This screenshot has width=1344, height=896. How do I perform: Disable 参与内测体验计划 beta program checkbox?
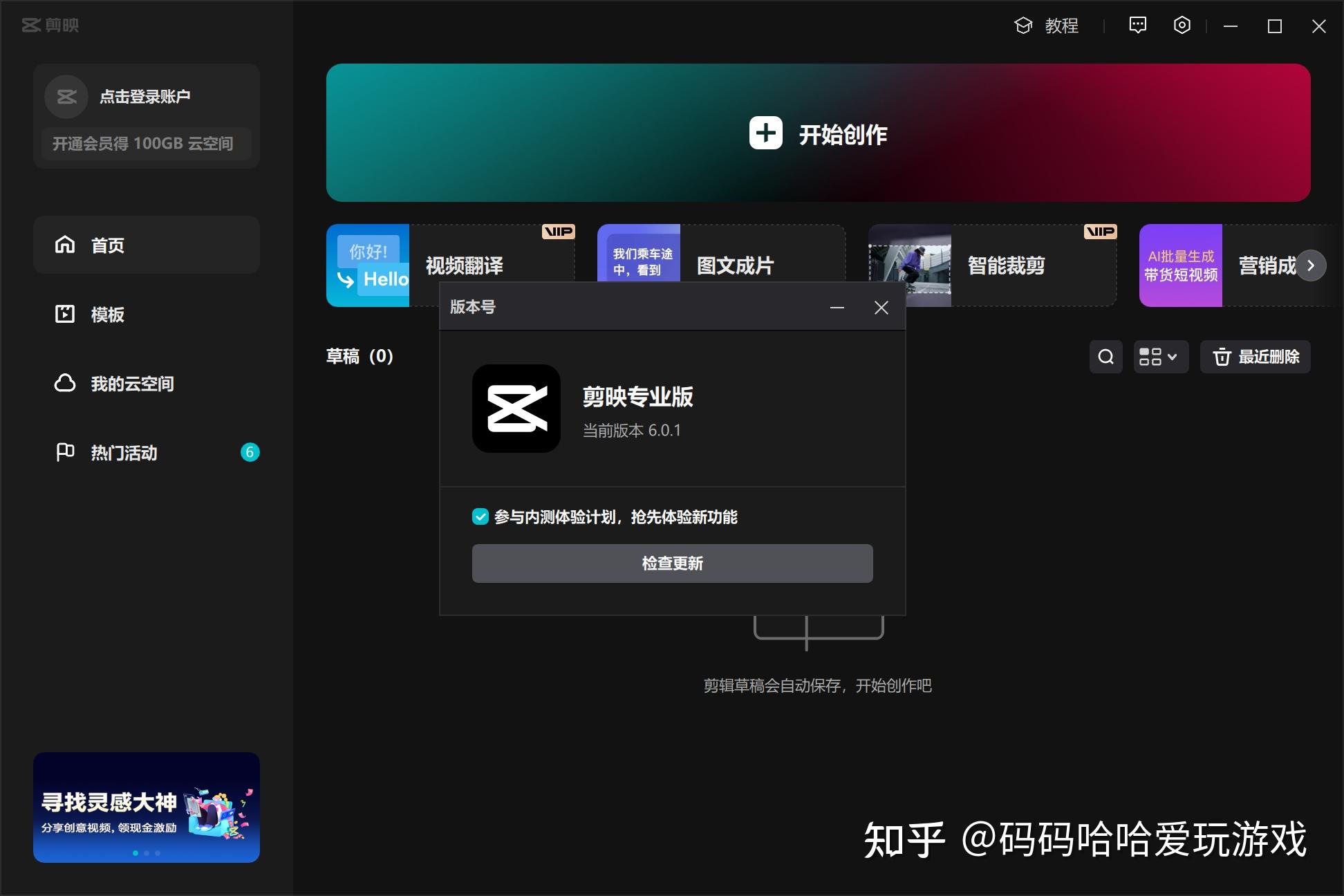[481, 516]
